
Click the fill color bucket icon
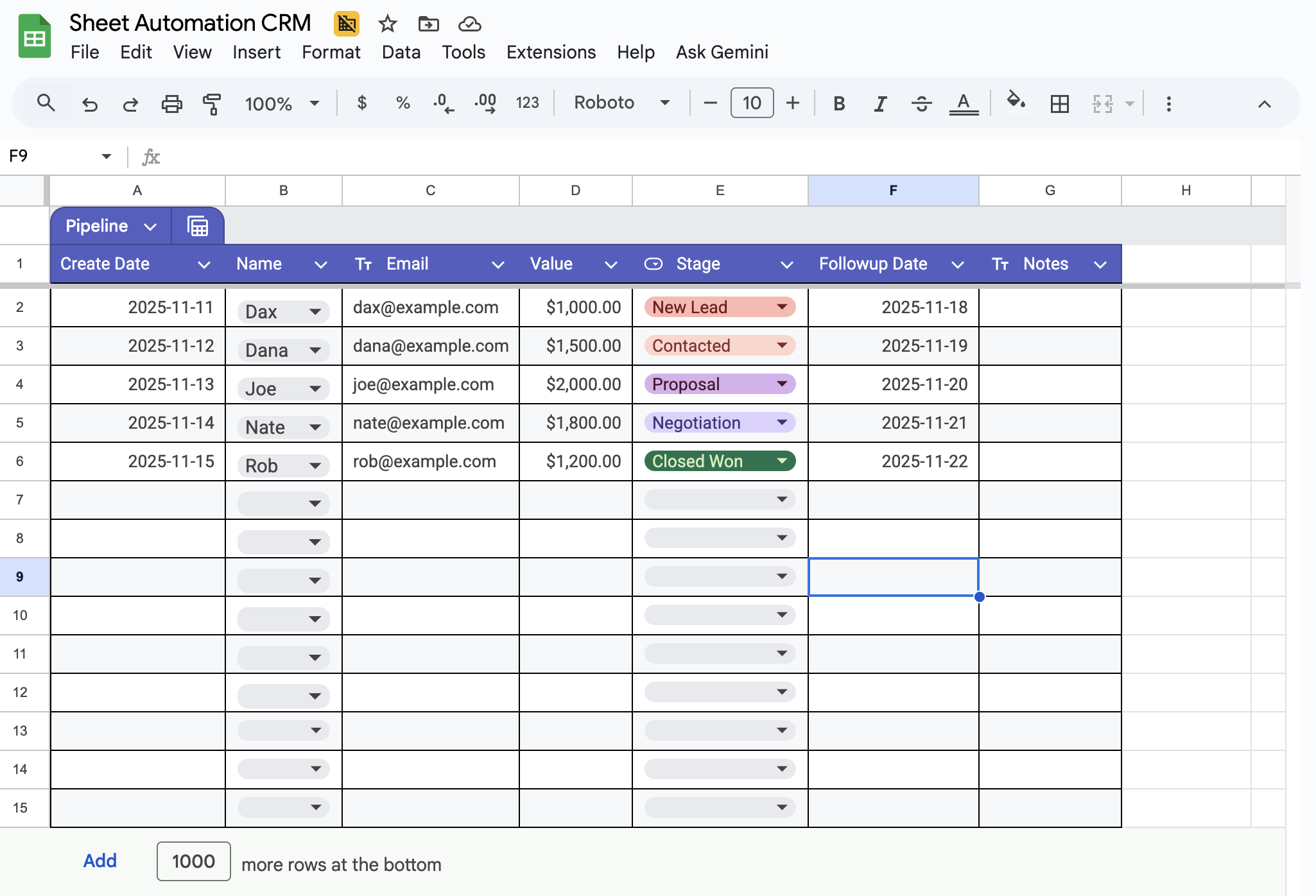pyautogui.click(x=1016, y=101)
